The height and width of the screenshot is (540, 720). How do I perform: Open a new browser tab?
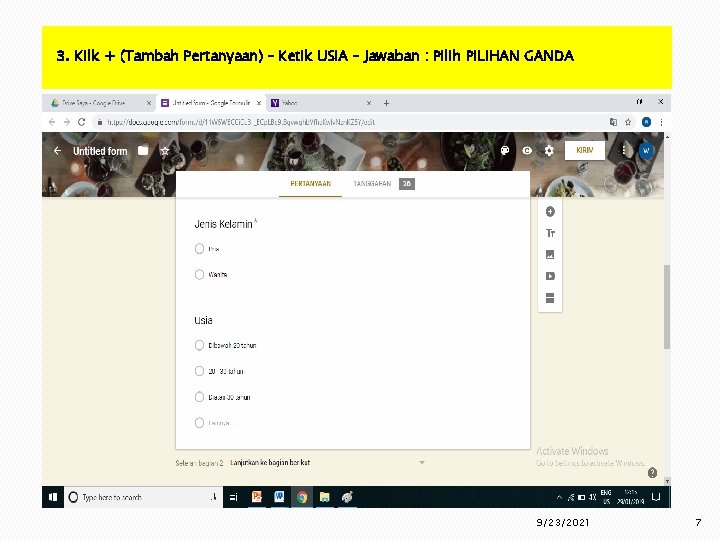click(x=386, y=103)
